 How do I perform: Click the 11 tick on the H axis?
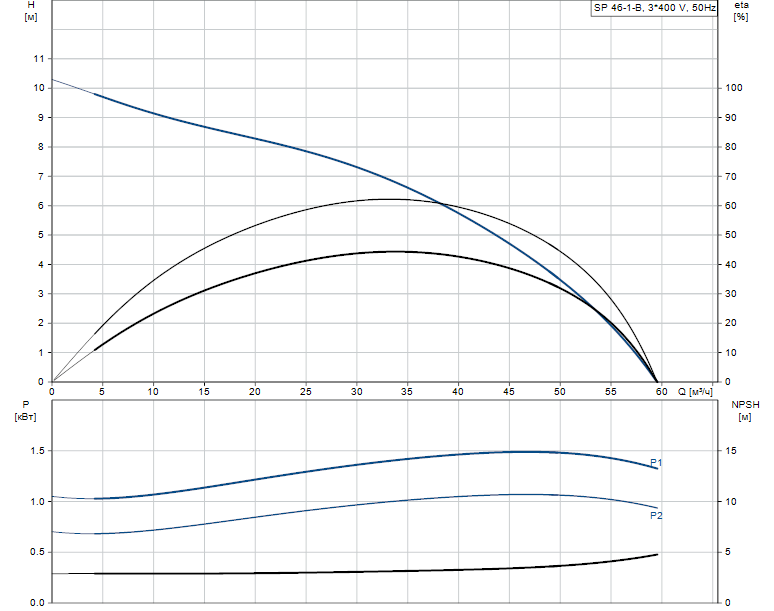click(39, 59)
